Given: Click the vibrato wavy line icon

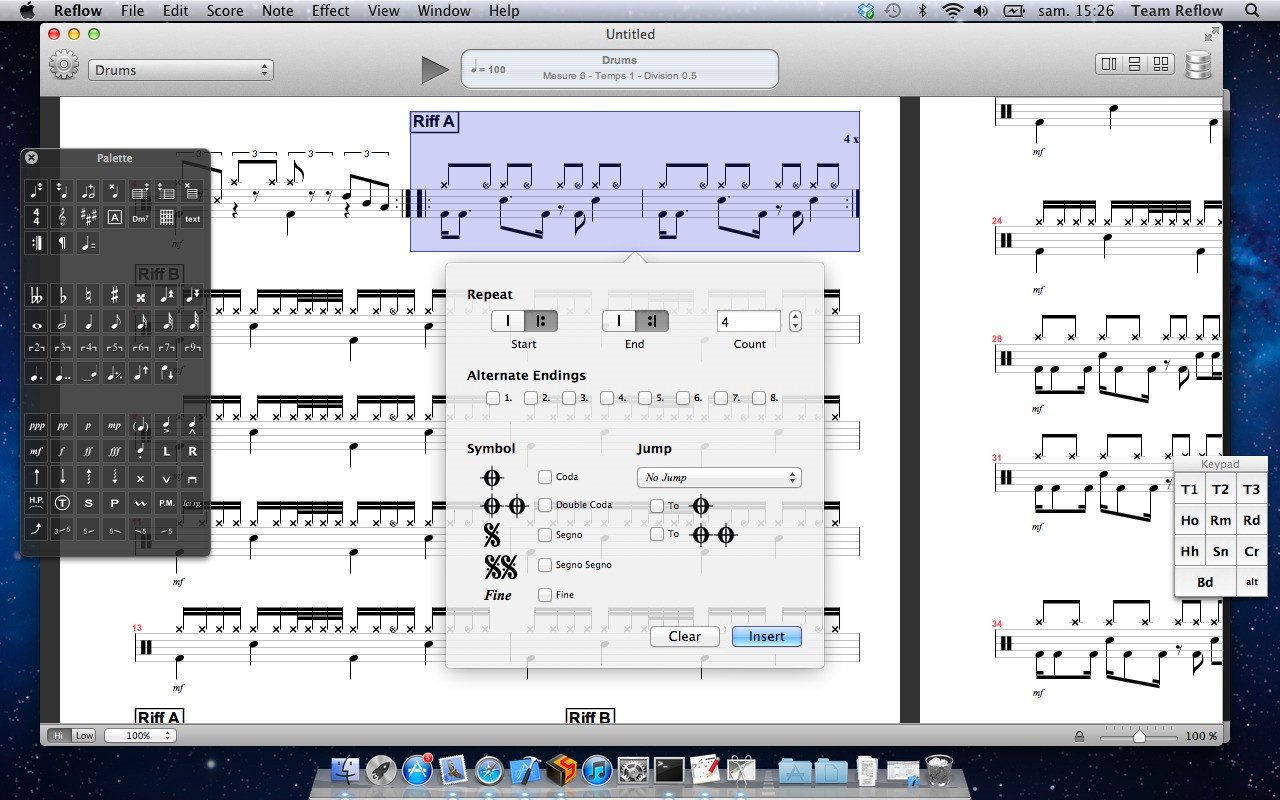Looking at the screenshot, I should tap(141, 502).
